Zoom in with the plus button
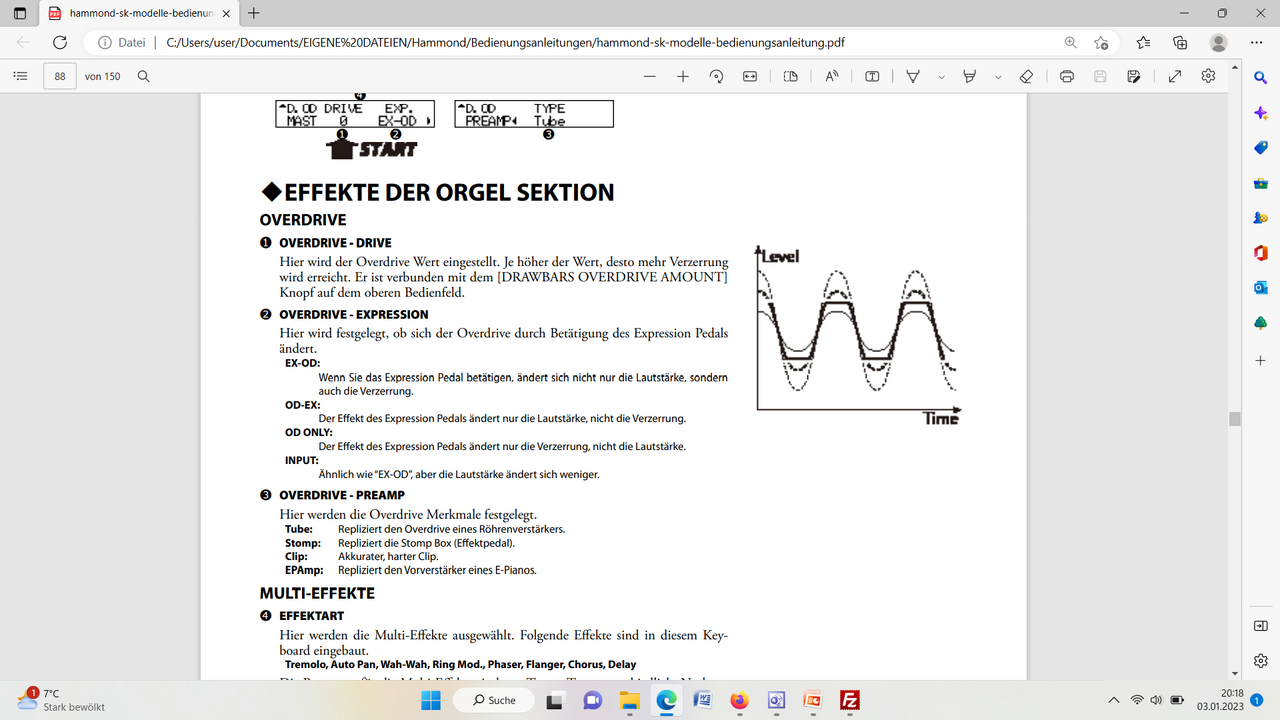The height and width of the screenshot is (720, 1280). 683,76
